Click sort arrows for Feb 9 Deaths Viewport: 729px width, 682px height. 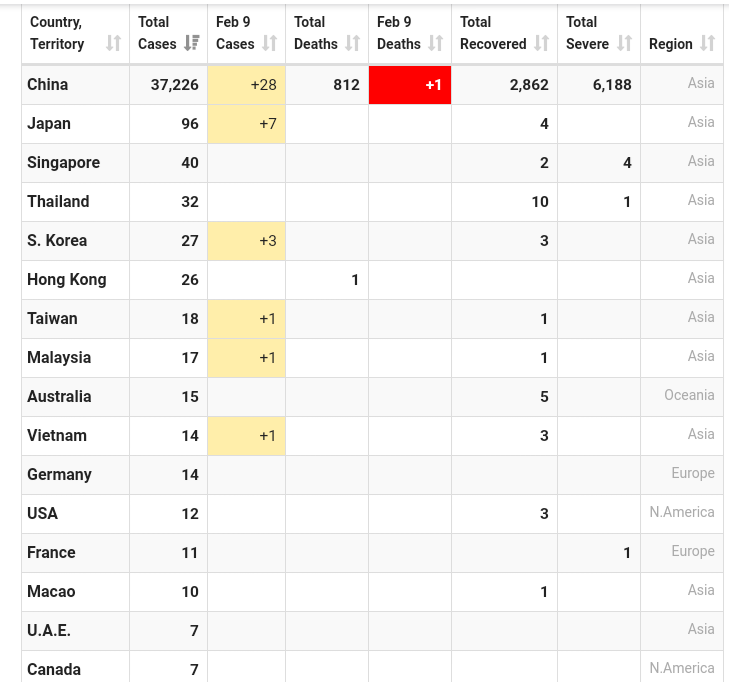click(x=436, y=44)
